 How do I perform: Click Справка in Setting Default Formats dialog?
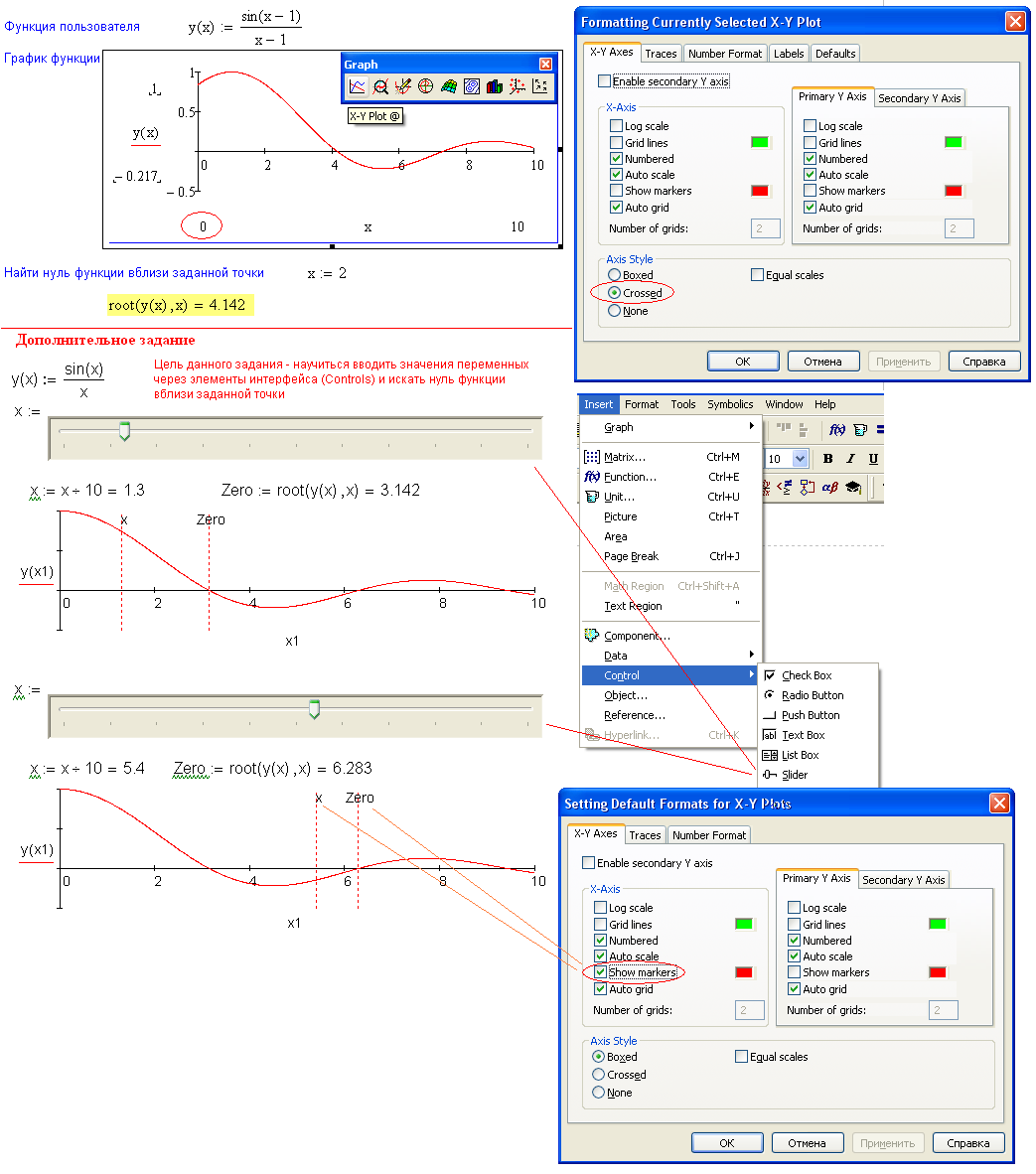click(x=967, y=1142)
